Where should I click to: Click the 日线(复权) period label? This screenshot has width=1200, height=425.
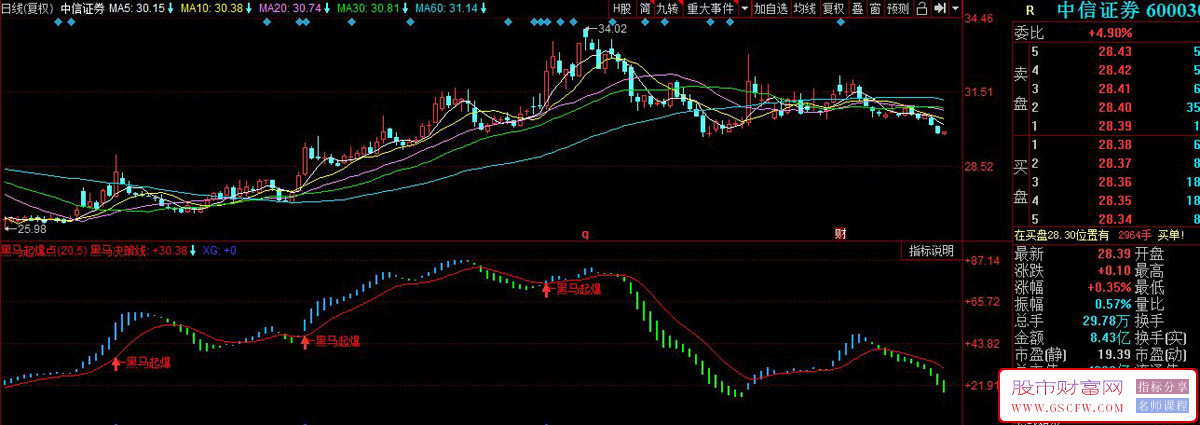(27, 8)
